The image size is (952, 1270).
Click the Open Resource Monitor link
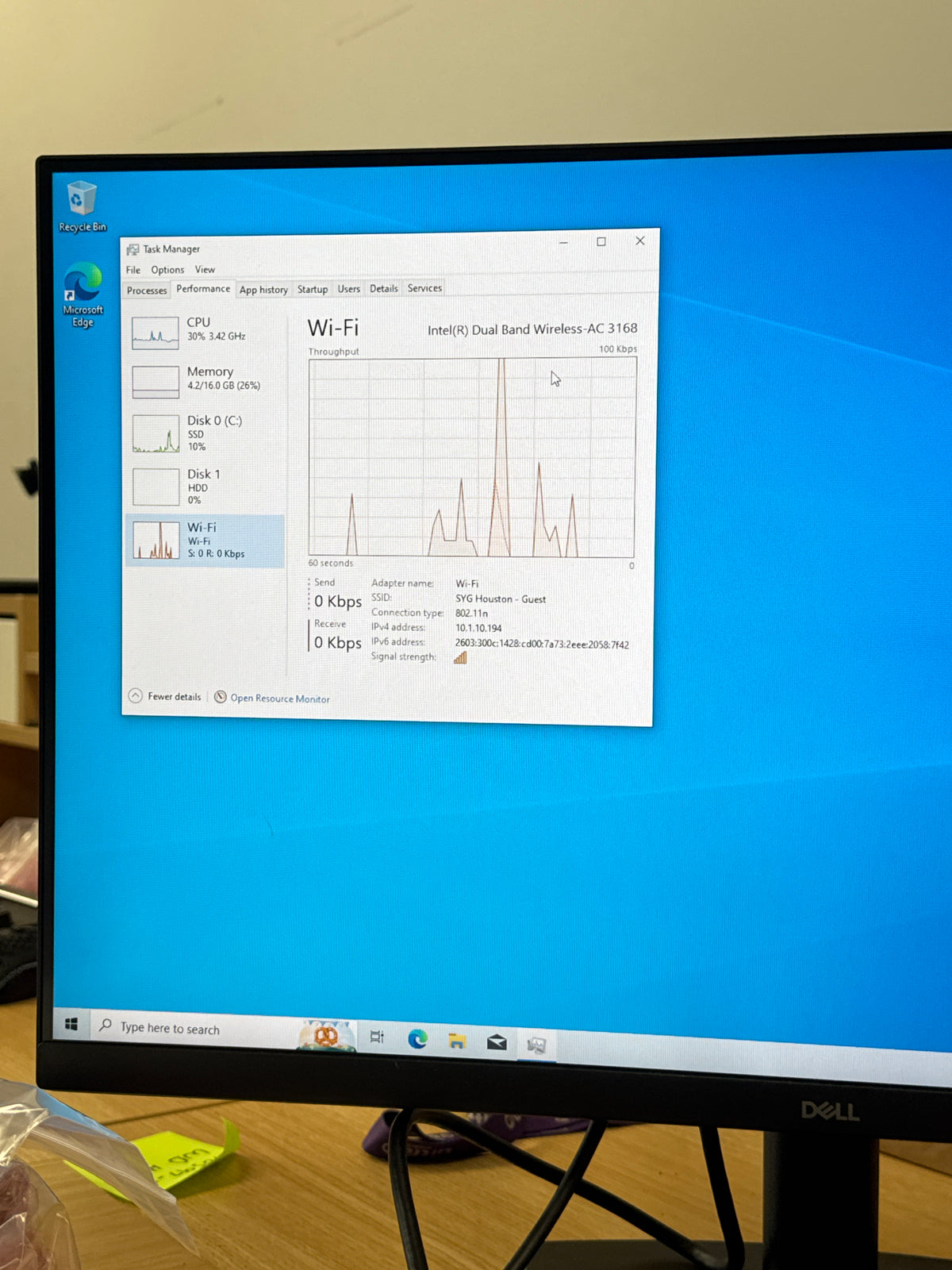point(280,698)
